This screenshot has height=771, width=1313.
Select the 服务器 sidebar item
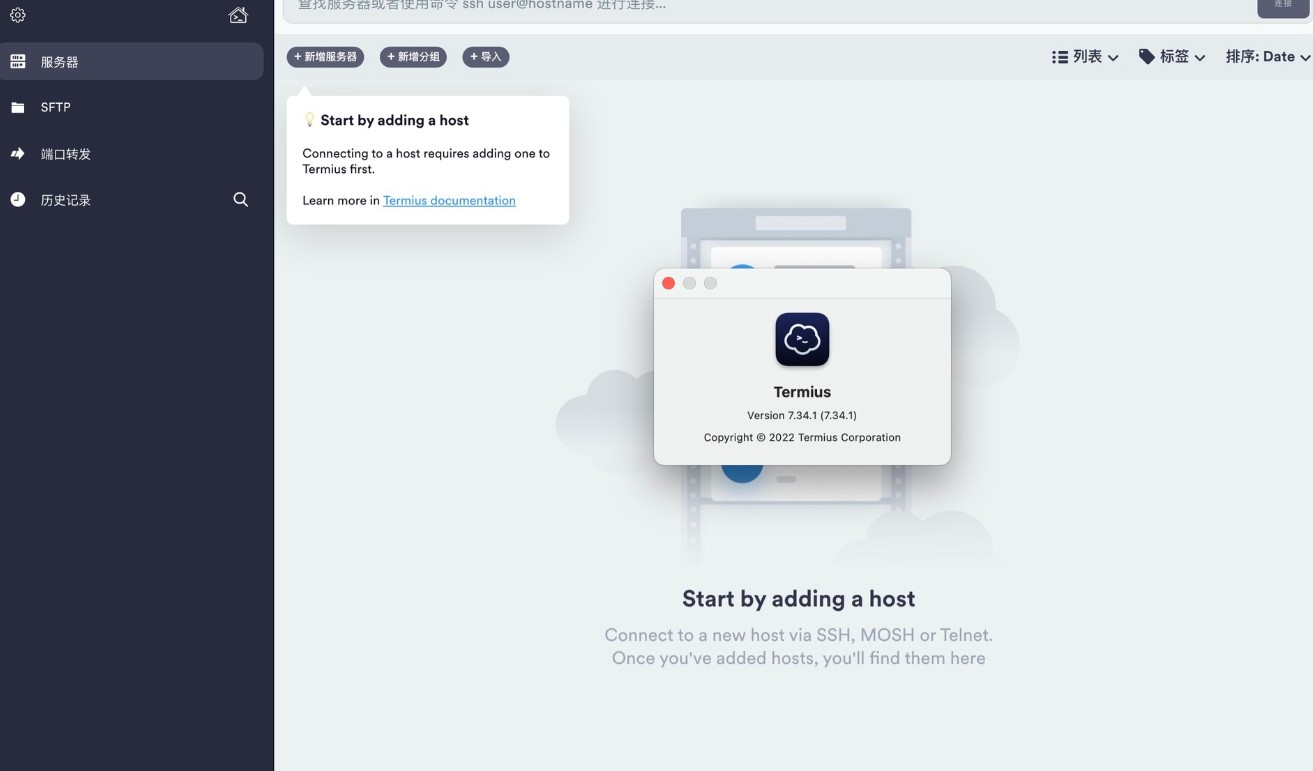tap(132, 61)
